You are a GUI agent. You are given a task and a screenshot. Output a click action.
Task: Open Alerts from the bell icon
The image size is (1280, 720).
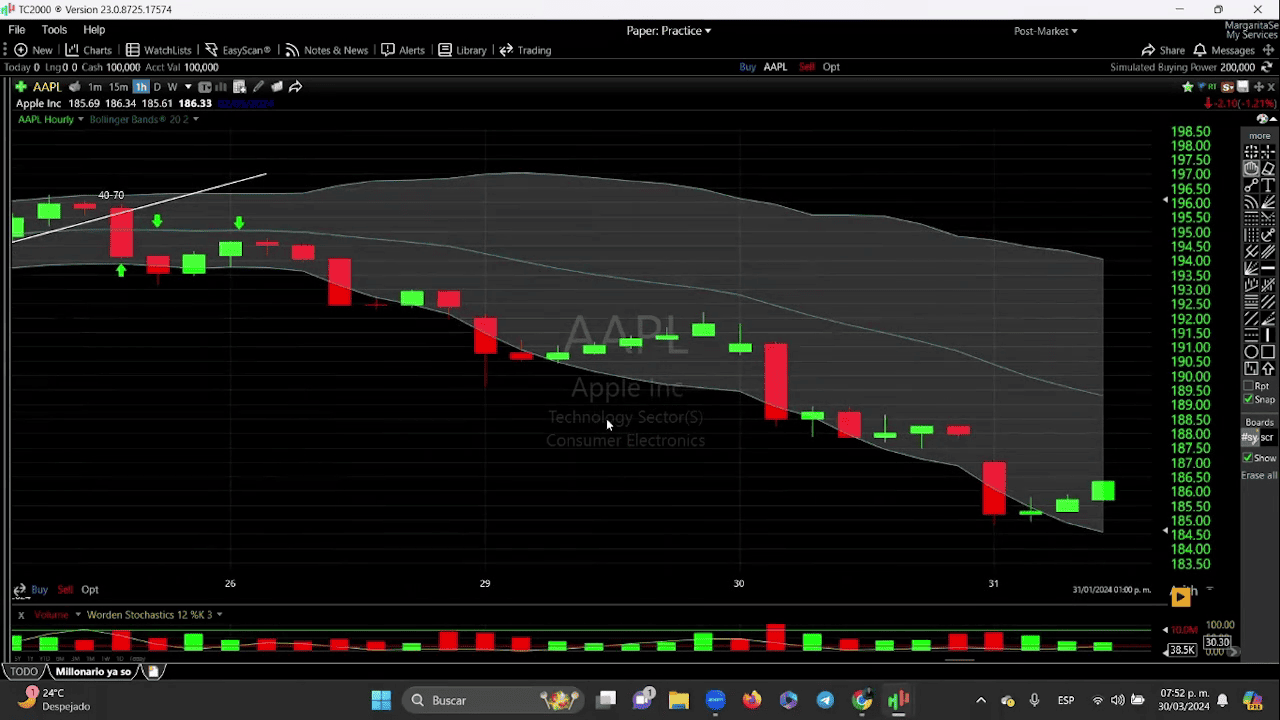(403, 50)
